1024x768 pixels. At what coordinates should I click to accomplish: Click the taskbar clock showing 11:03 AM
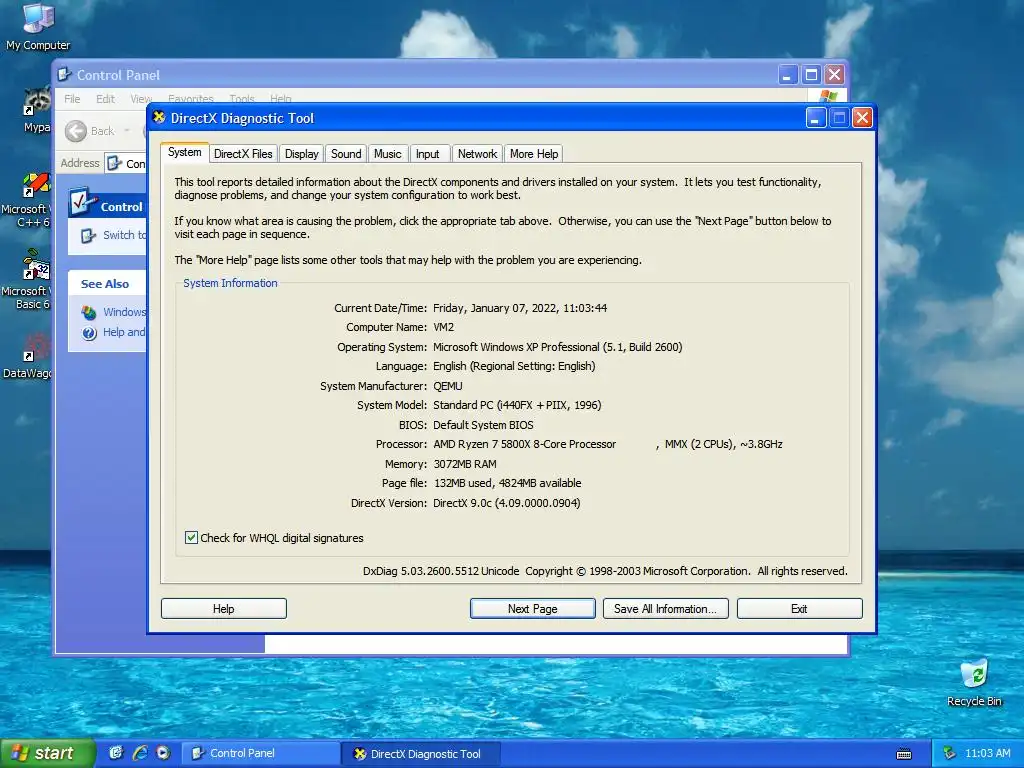tap(987, 753)
